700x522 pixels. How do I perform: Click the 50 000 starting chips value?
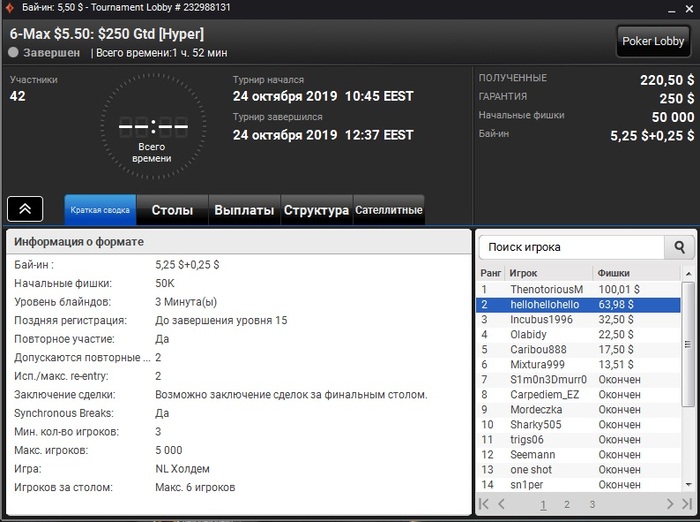[x=673, y=117]
